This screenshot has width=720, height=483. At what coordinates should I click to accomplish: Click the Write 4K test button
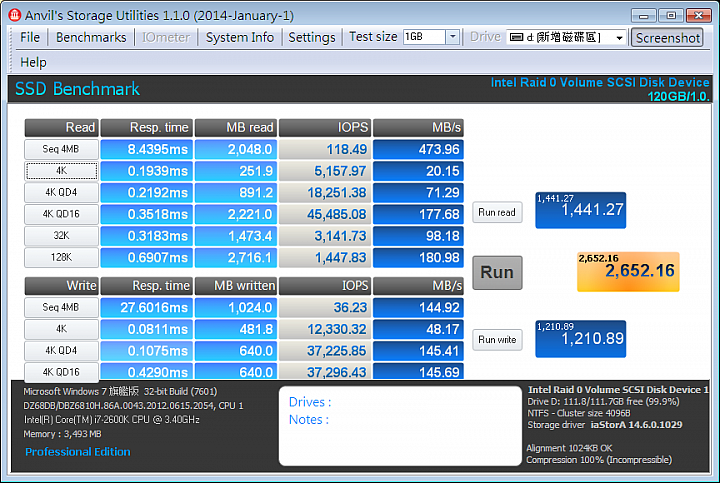61,329
